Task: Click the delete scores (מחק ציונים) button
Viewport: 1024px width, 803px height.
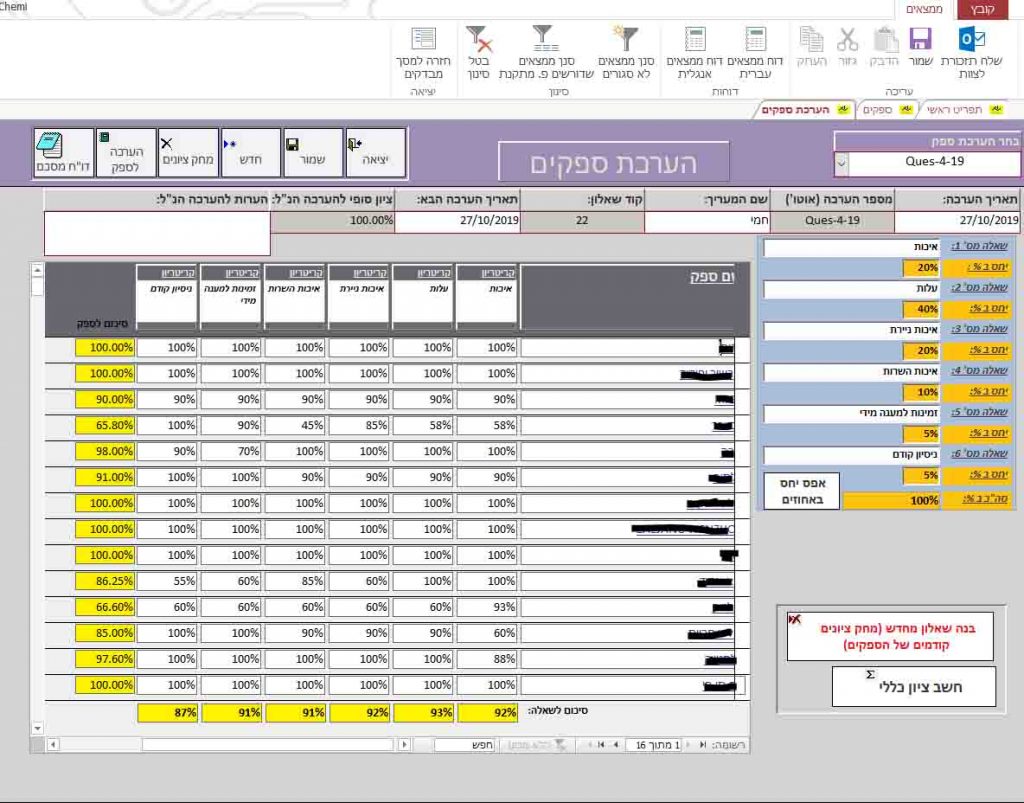Action: (x=187, y=152)
